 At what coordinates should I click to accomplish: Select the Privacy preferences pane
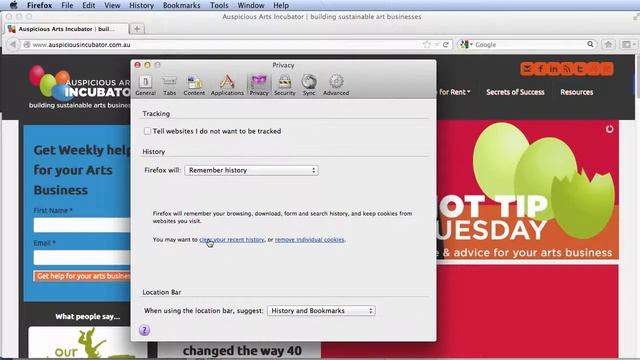tap(259, 85)
